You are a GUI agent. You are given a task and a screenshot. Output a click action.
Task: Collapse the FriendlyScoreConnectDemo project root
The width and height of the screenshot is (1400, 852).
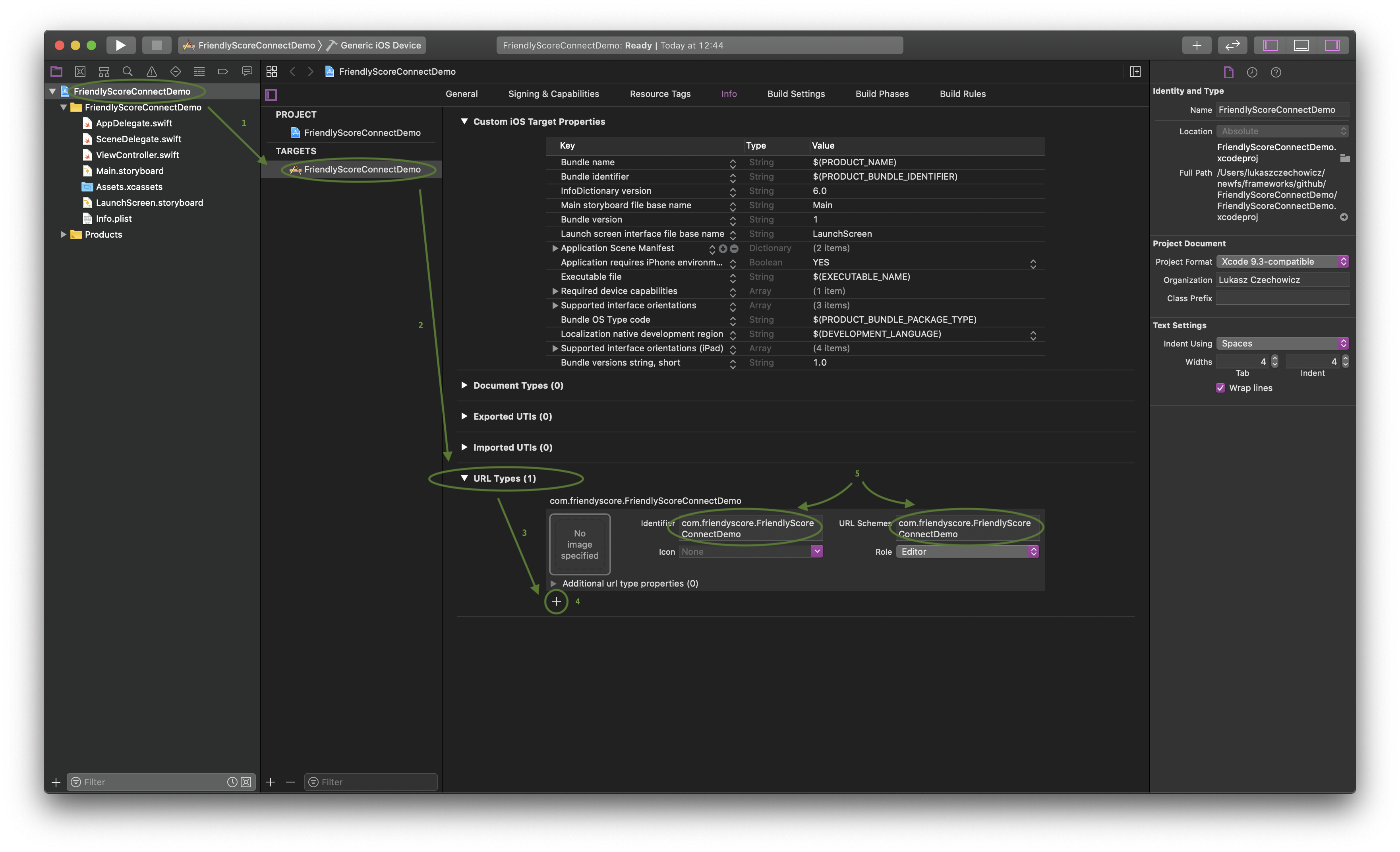[52, 91]
